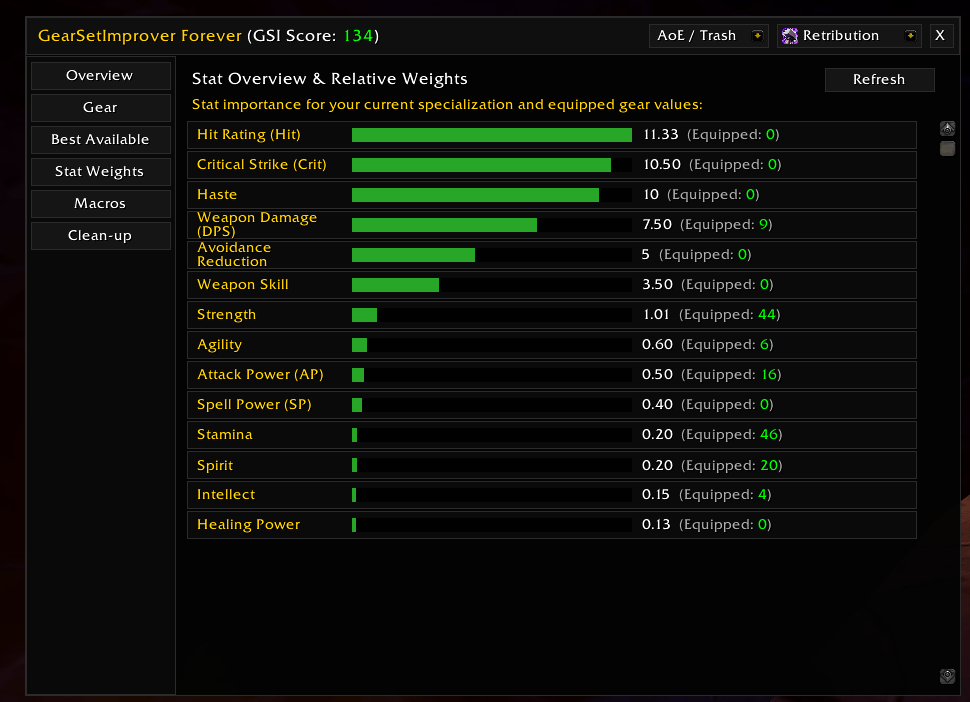This screenshot has width=970, height=702.
Task: Click the Refresh button
Action: tap(879, 80)
